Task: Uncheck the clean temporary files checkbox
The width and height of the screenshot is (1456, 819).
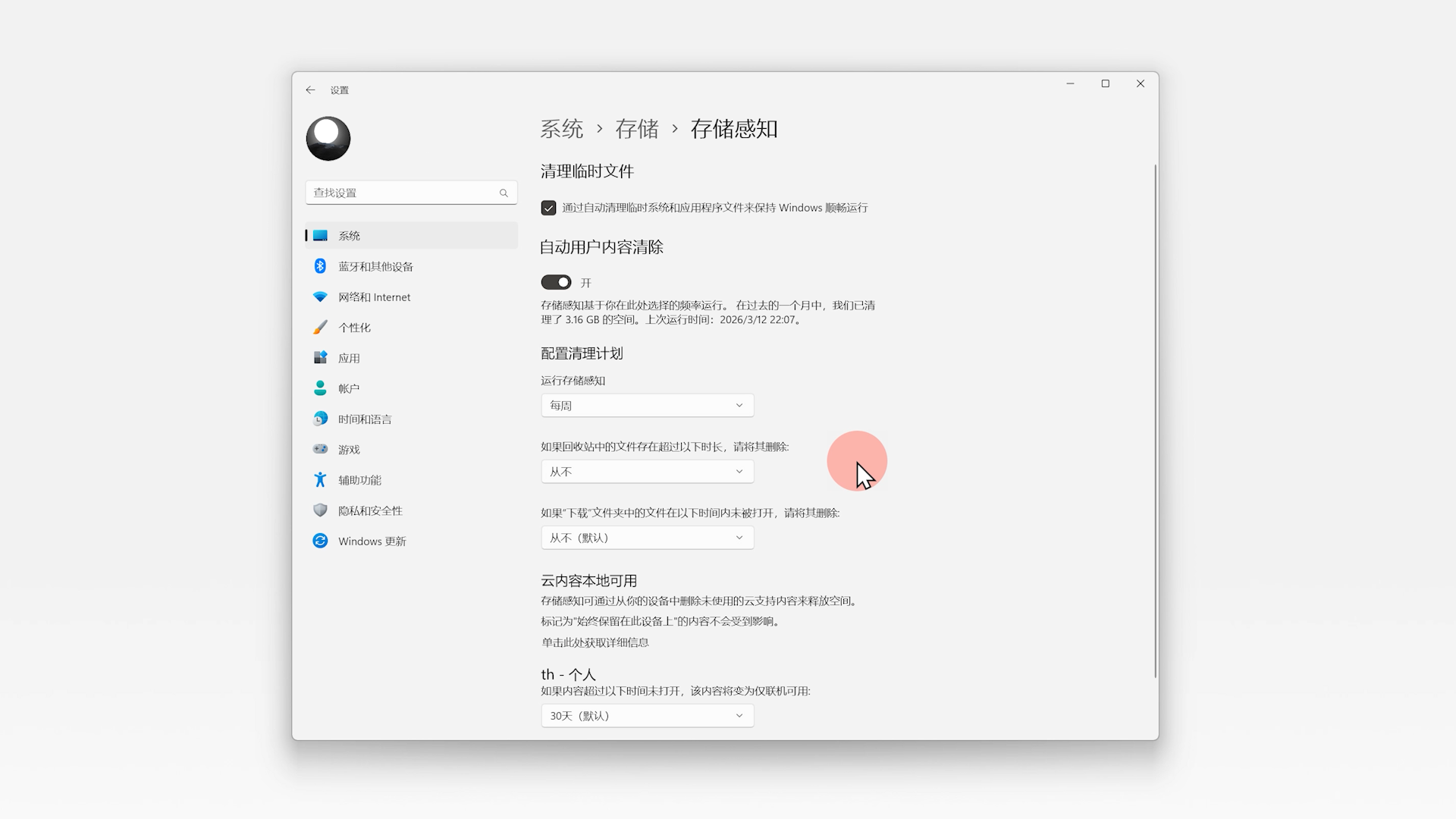Action: [x=548, y=208]
